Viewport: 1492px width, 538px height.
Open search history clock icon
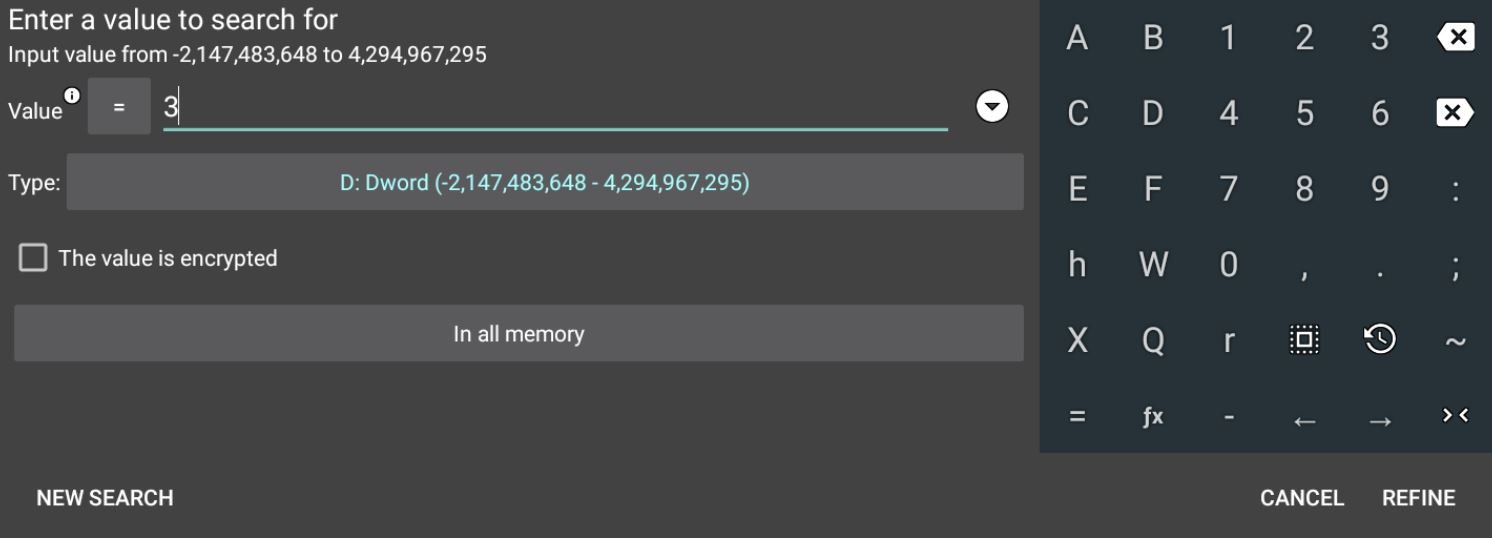pos(1380,340)
